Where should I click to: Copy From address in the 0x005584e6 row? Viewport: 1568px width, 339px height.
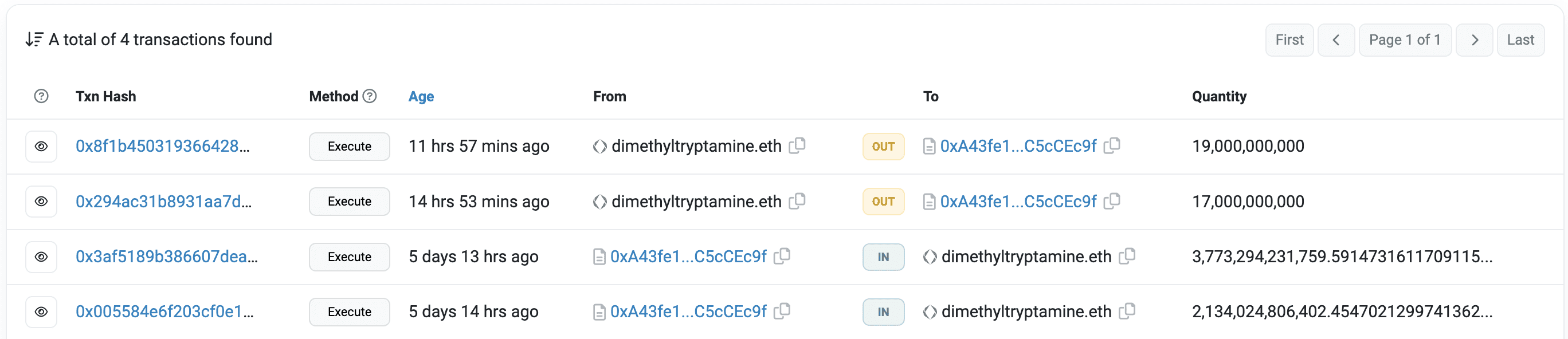(x=782, y=312)
